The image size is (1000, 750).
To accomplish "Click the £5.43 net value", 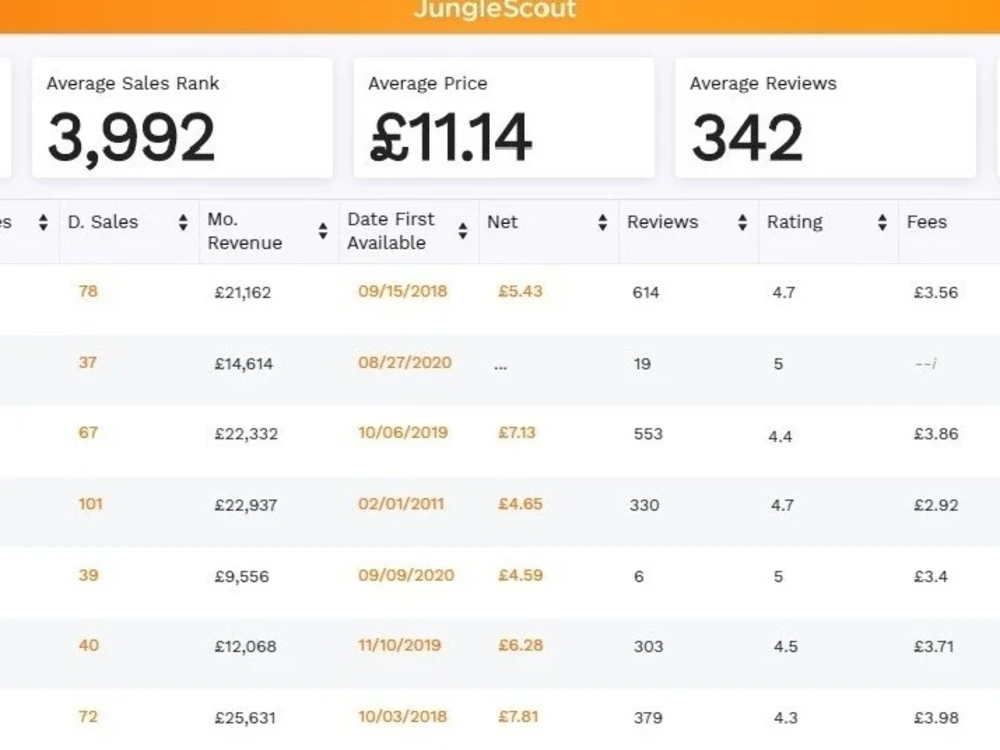I will click(520, 291).
